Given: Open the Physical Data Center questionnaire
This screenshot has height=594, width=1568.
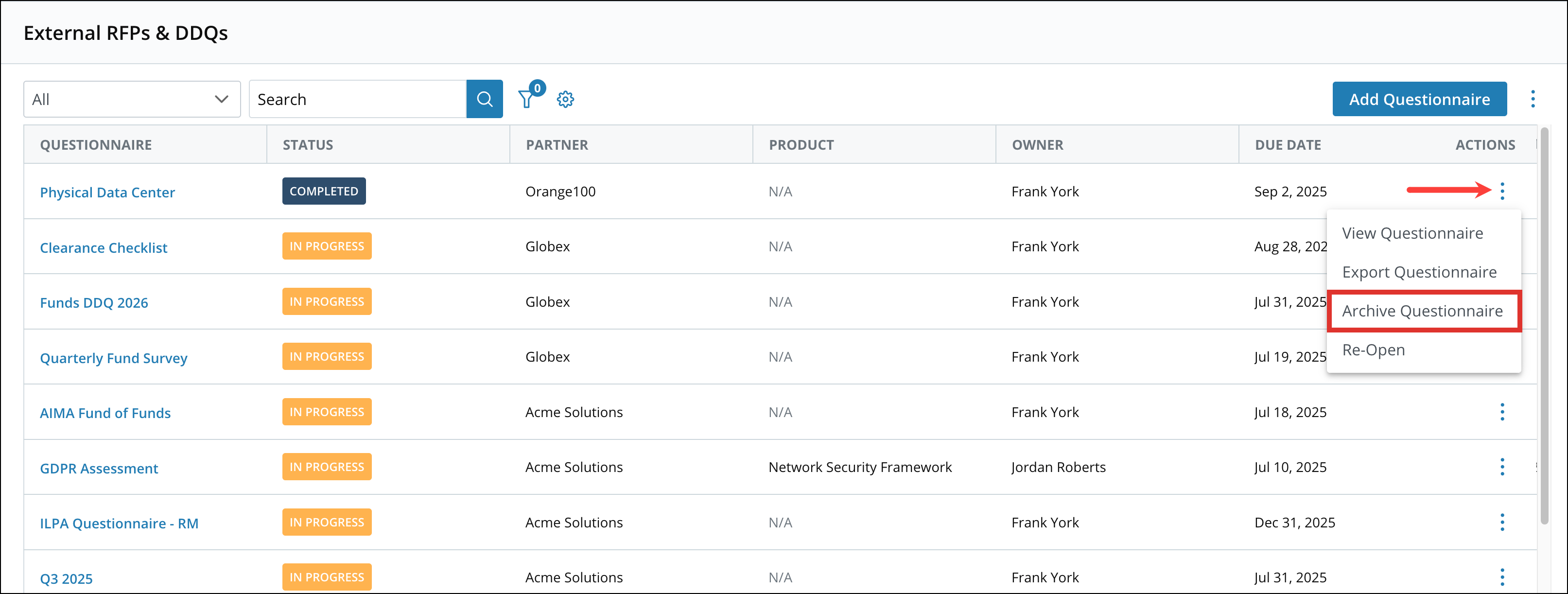Looking at the screenshot, I should click(107, 192).
